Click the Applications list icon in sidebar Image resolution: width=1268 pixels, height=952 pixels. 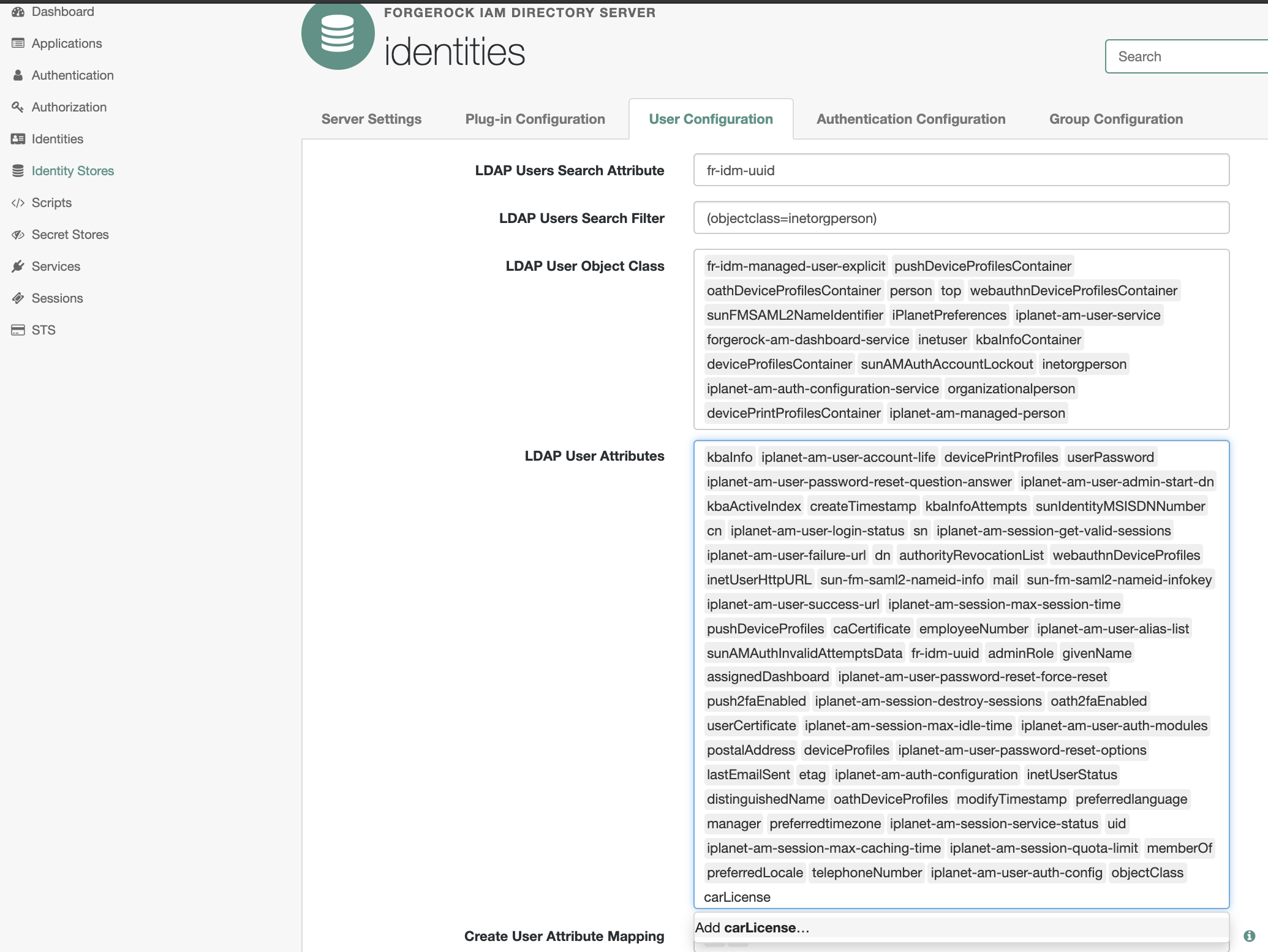18,43
